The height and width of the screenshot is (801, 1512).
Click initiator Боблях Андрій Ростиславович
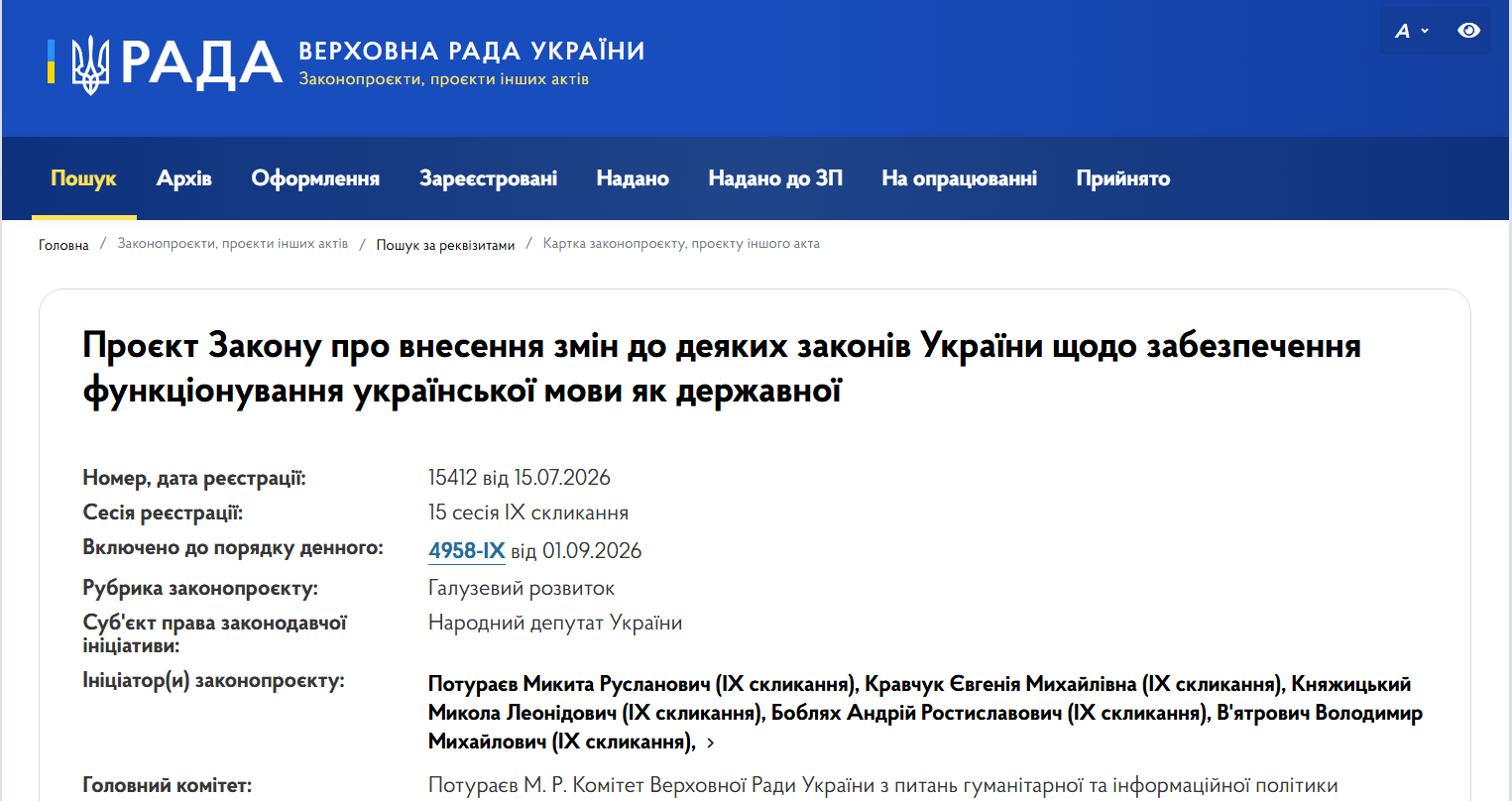pos(990,713)
